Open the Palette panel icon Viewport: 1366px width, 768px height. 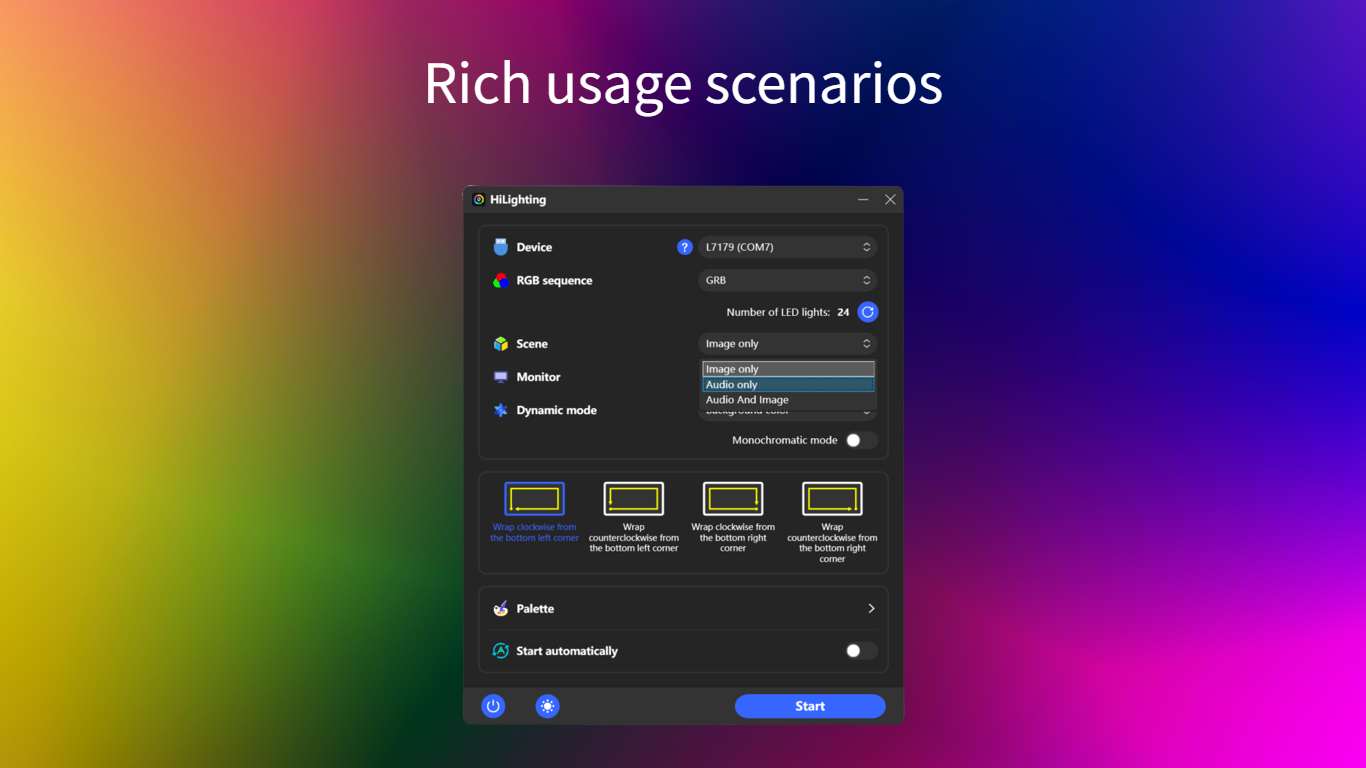(501, 608)
